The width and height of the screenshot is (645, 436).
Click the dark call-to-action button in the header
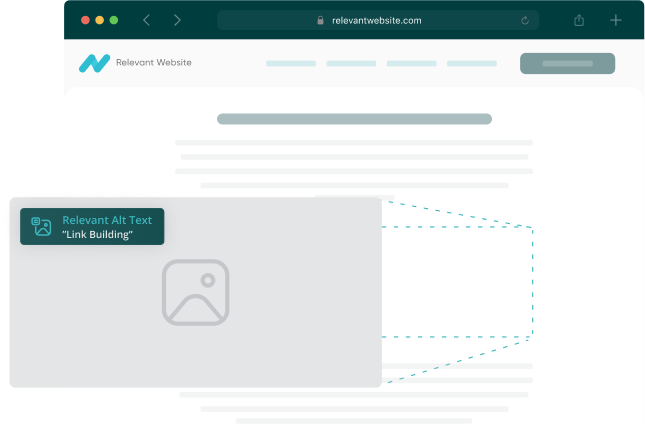pyautogui.click(x=567, y=63)
